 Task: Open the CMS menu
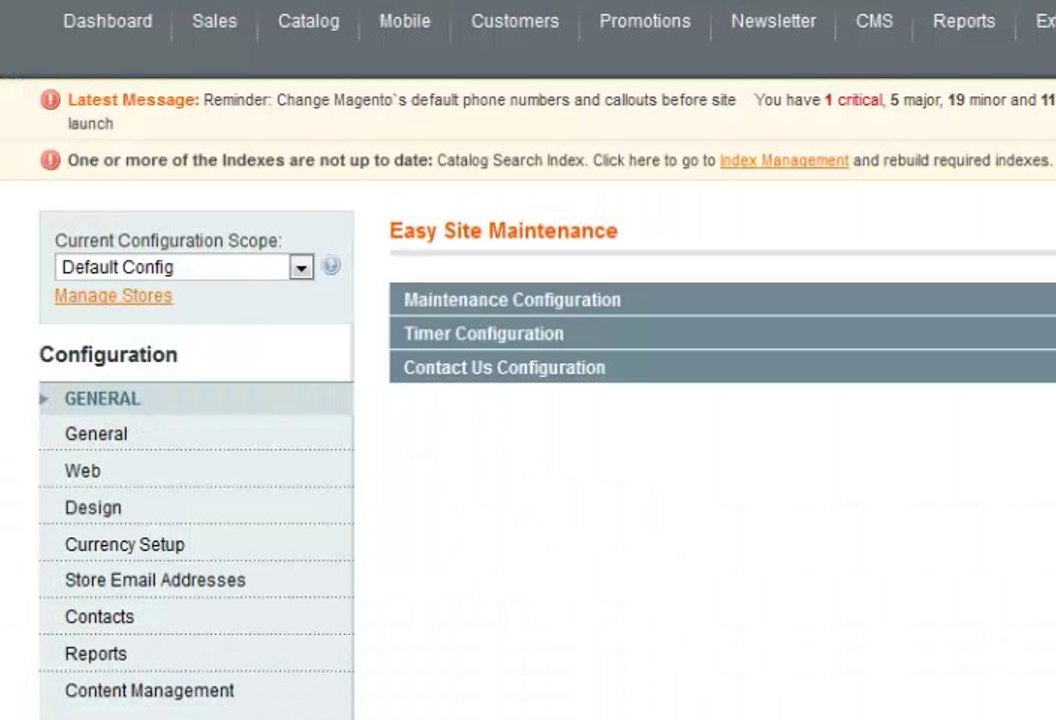click(874, 22)
